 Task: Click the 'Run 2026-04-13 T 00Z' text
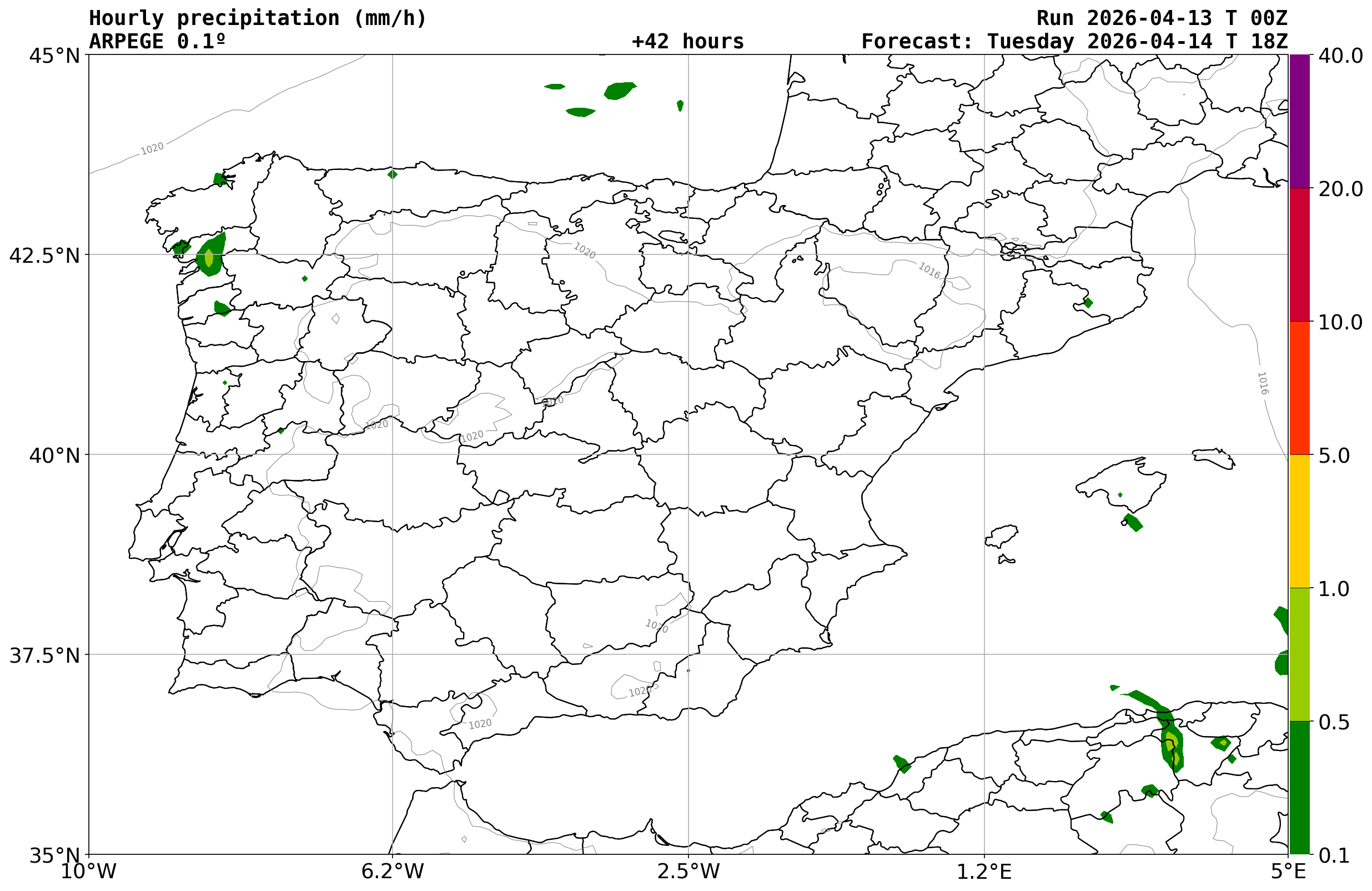click(x=1162, y=18)
